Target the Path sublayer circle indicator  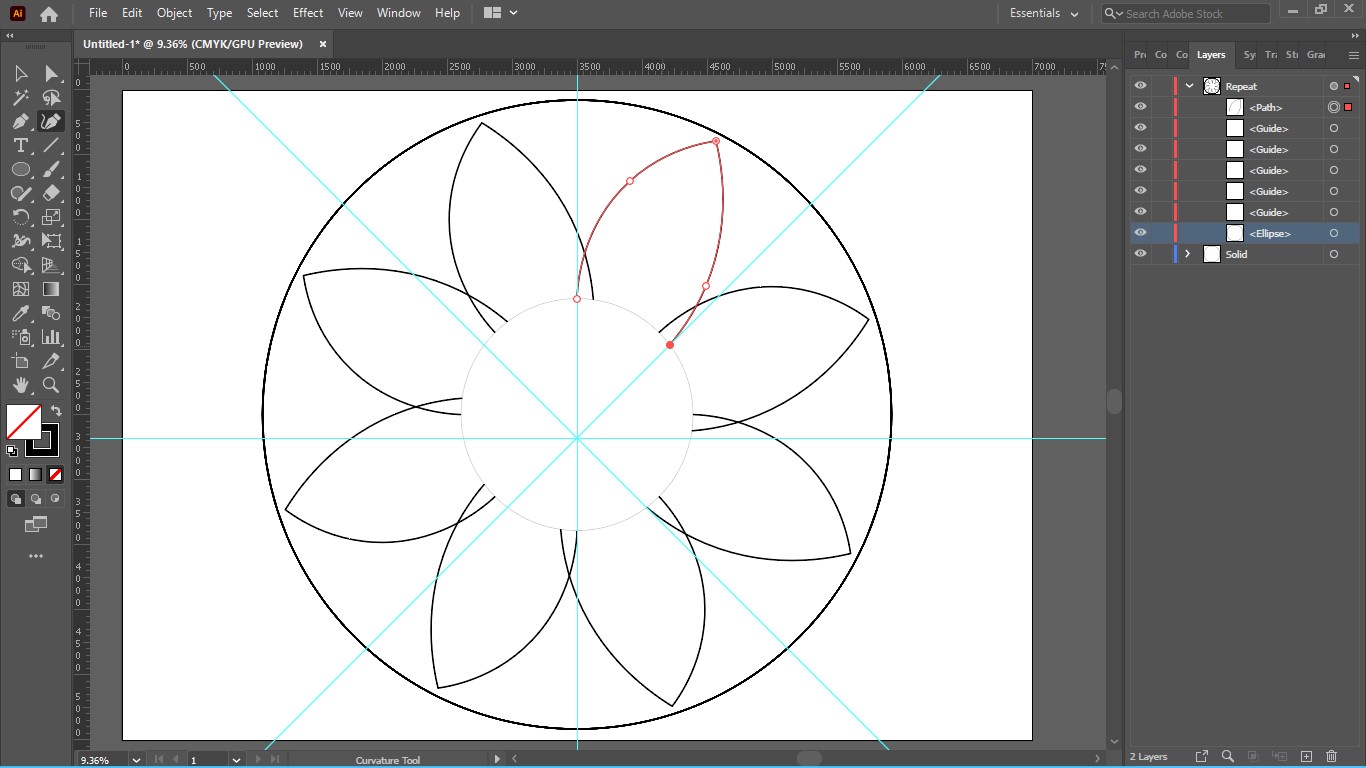1334,107
